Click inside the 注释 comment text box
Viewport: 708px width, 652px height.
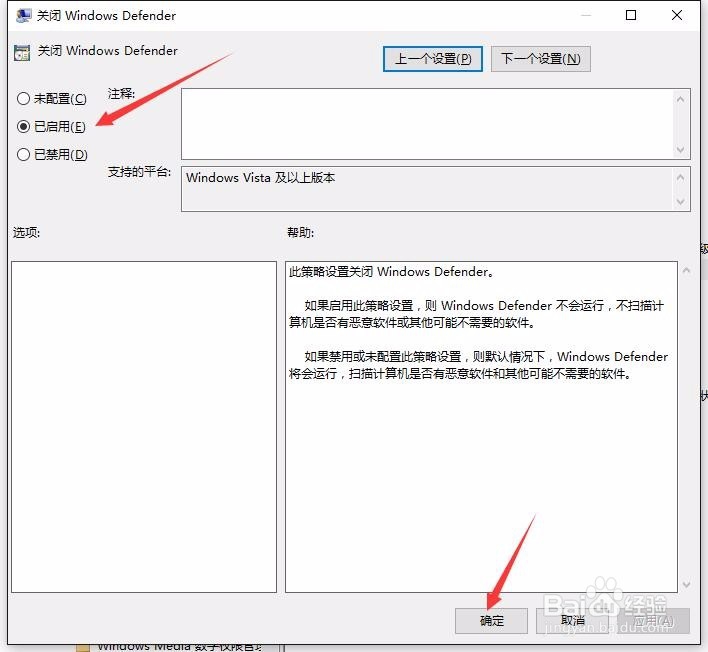tap(427, 124)
